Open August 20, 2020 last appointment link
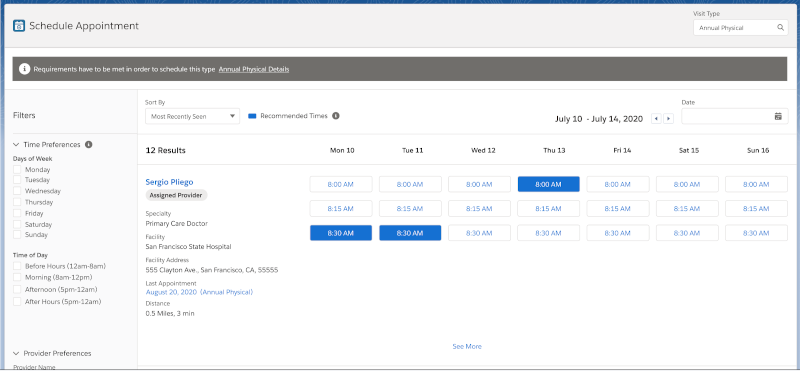This screenshot has height=371, width=800. pos(199,292)
